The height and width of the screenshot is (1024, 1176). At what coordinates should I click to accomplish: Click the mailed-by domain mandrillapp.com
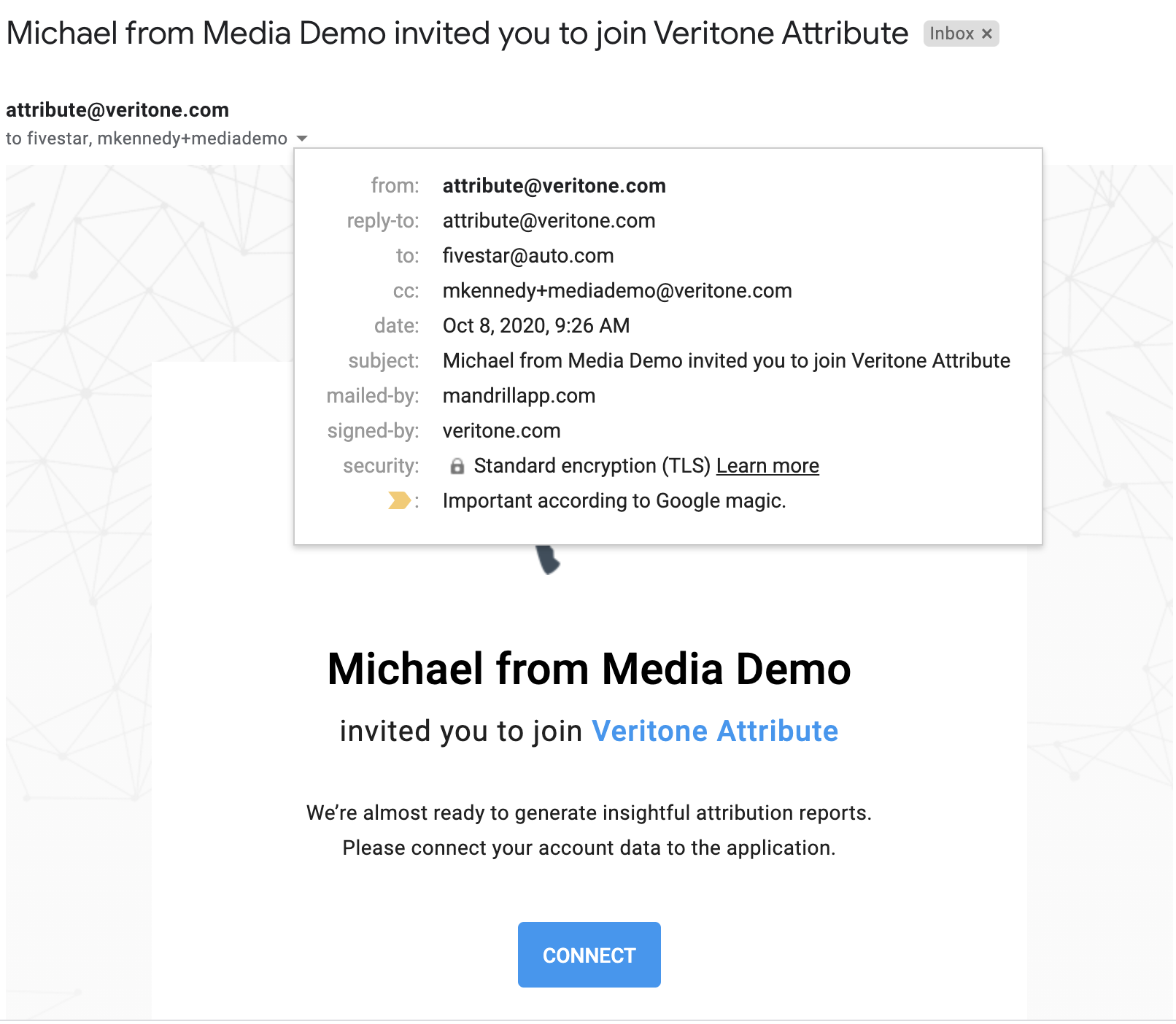tap(519, 396)
